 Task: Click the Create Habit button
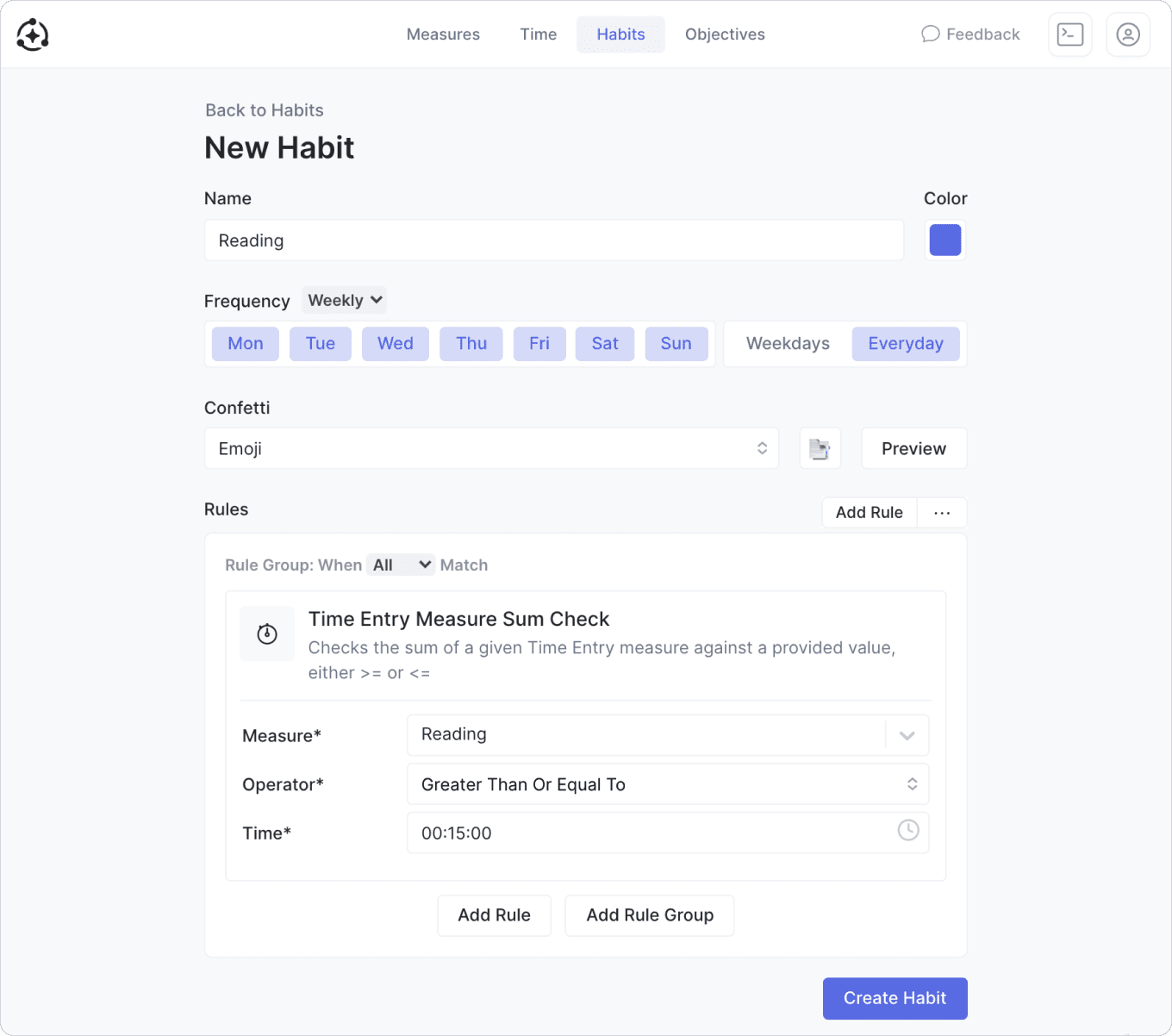tap(895, 998)
